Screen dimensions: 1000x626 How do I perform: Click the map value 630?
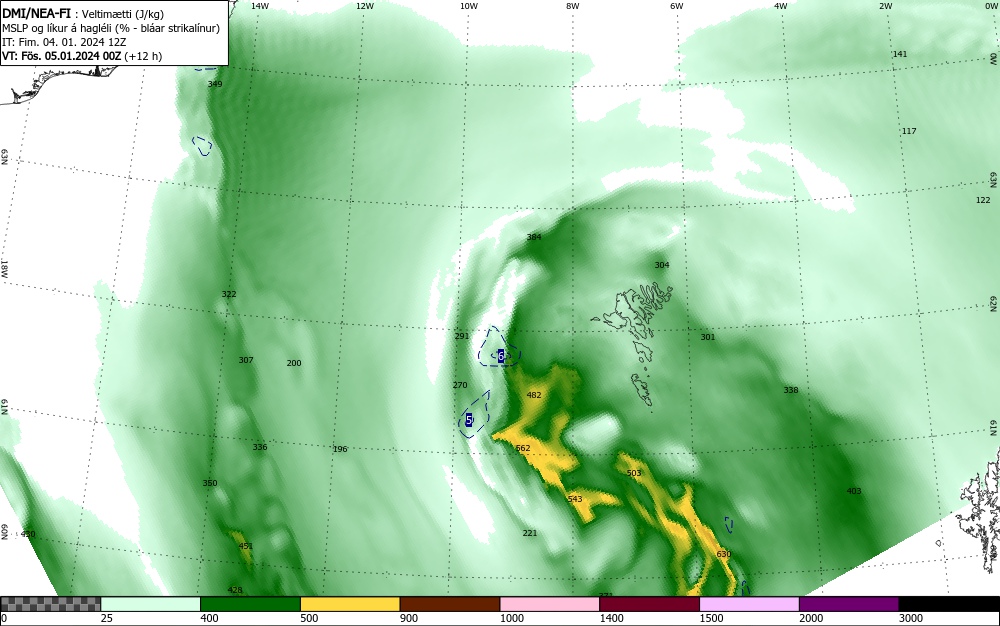coord(724,554)
